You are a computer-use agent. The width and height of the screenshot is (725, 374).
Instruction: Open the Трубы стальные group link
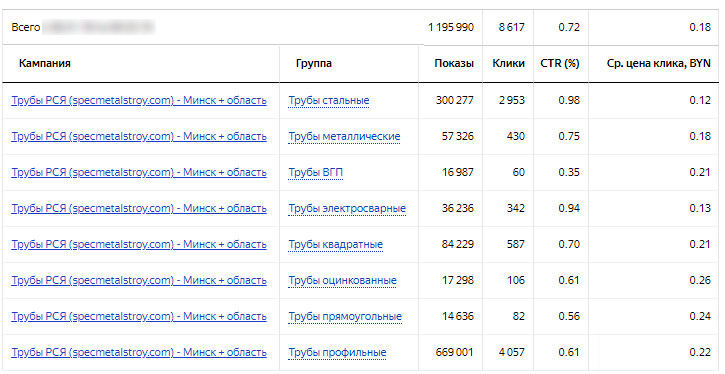tap(329, 100)
